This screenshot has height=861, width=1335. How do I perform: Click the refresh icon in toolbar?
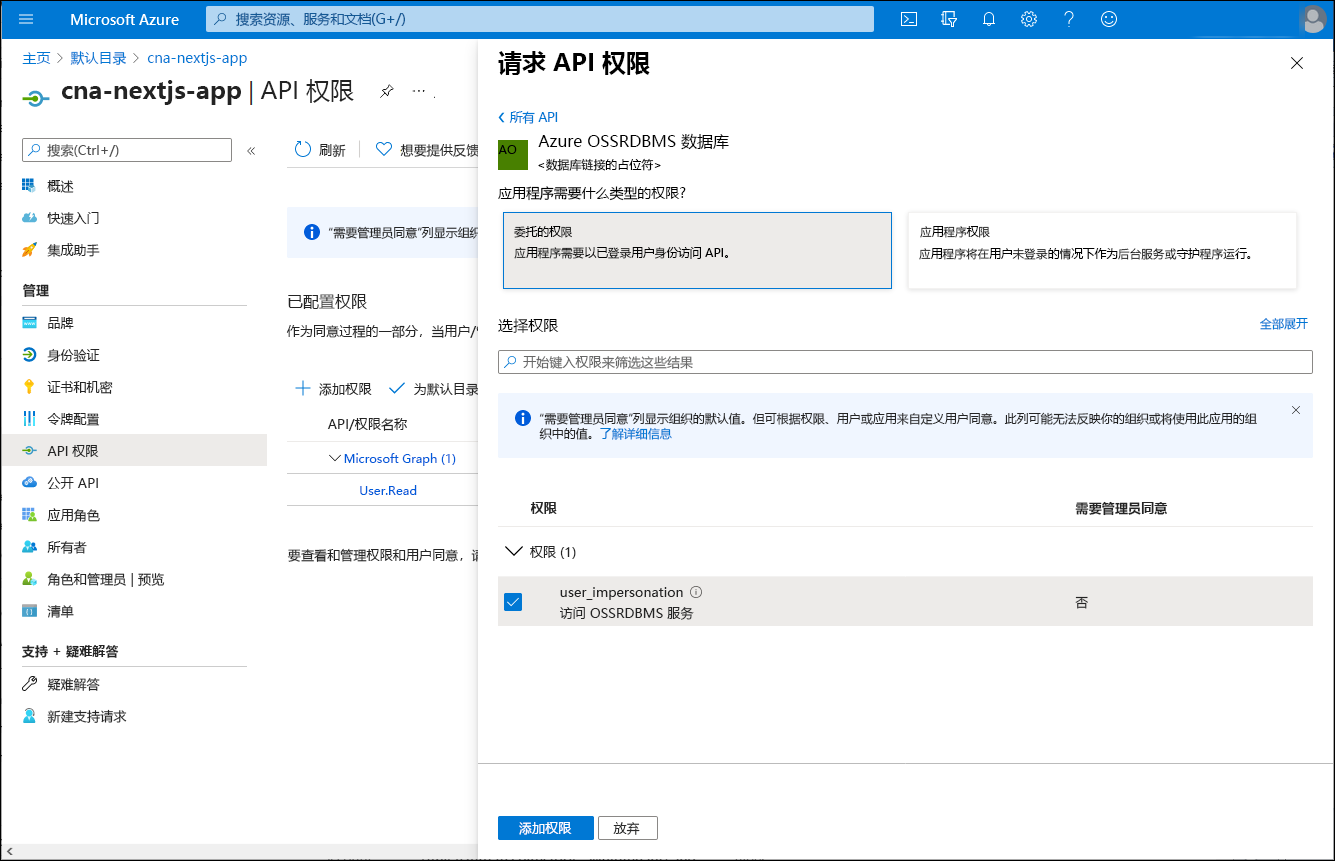coord(303,149)
